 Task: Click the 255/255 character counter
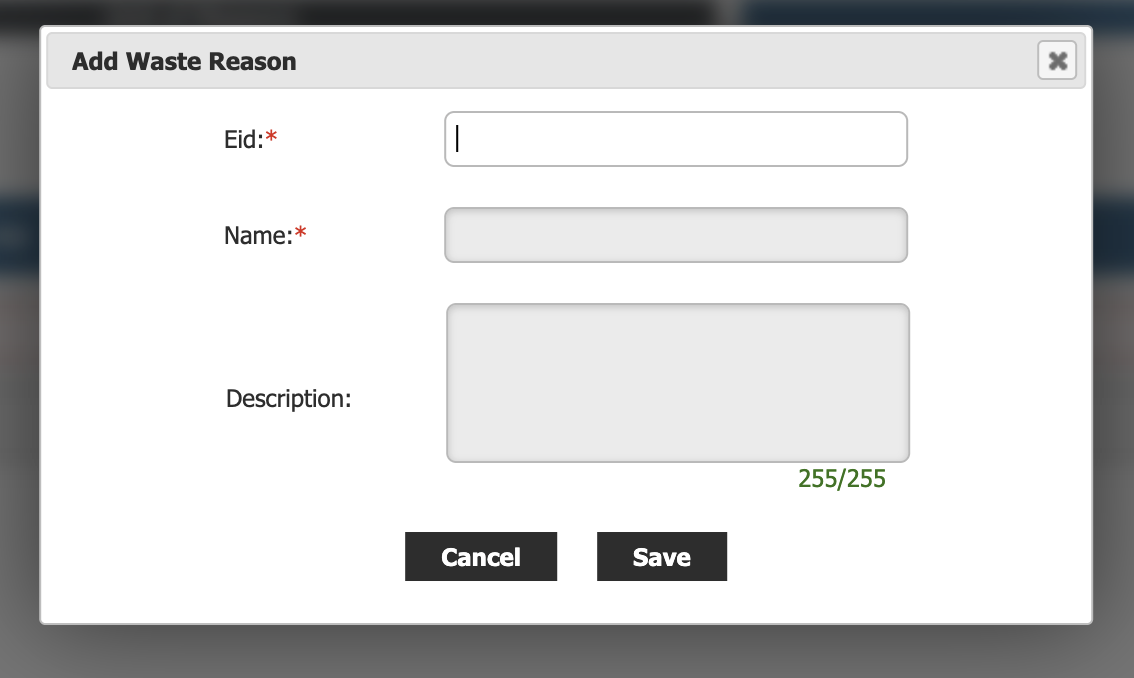tap(841, 479)
